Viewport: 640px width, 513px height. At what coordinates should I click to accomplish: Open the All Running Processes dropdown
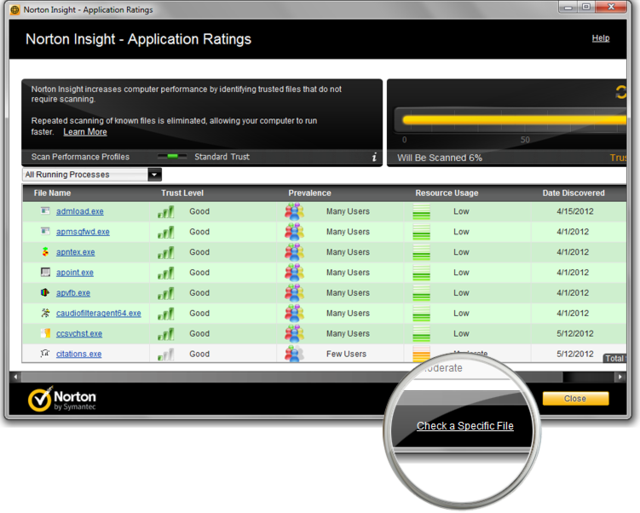[x=91, y=175]
